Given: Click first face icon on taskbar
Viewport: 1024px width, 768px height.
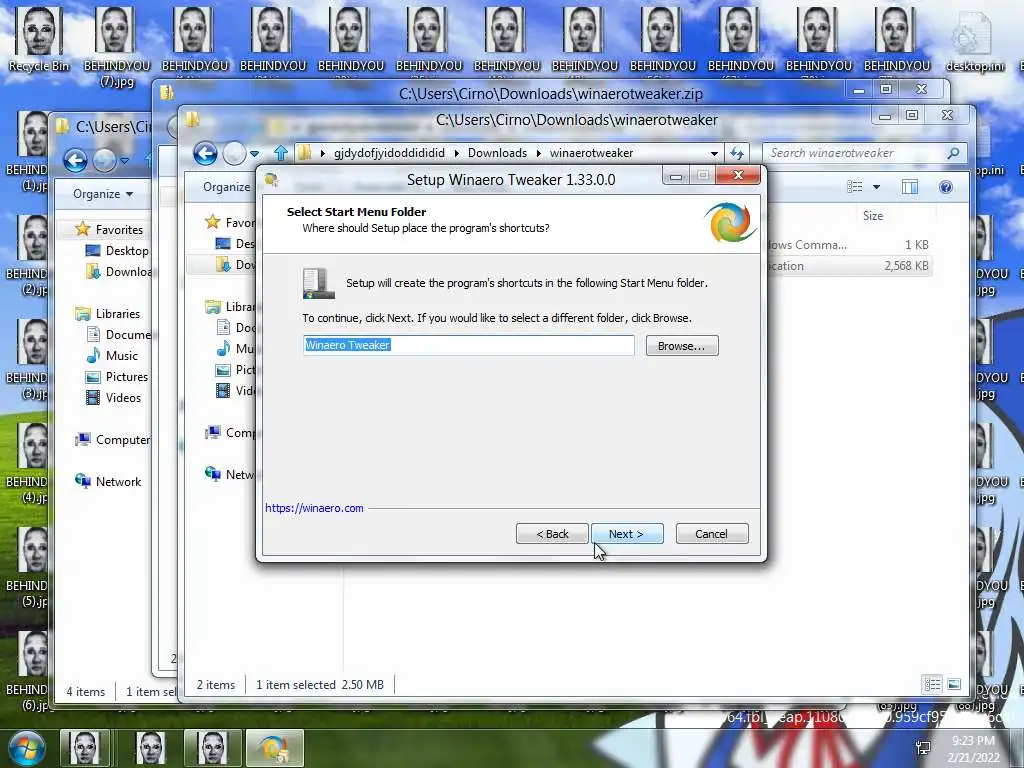Looking at the screenshot, I should [x=85, y=748].
